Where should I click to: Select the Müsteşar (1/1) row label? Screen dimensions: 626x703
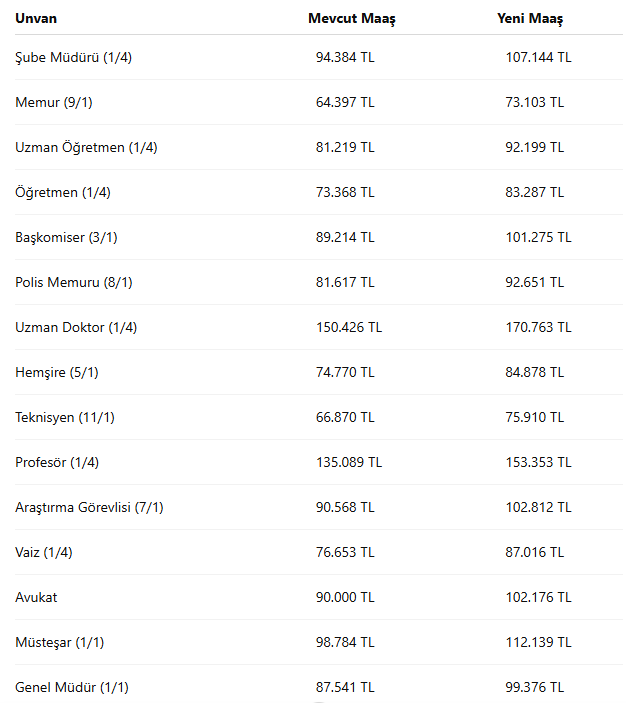[60, 642]
